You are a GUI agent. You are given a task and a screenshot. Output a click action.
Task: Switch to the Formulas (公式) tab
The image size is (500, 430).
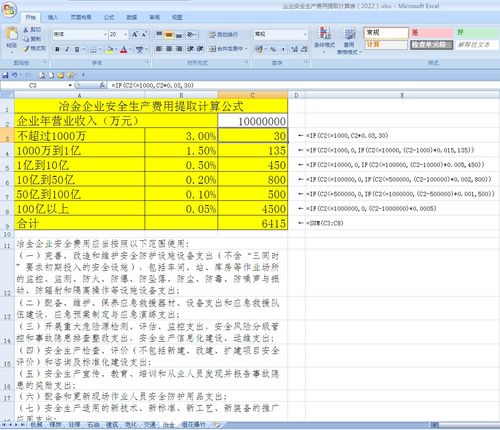109,17
